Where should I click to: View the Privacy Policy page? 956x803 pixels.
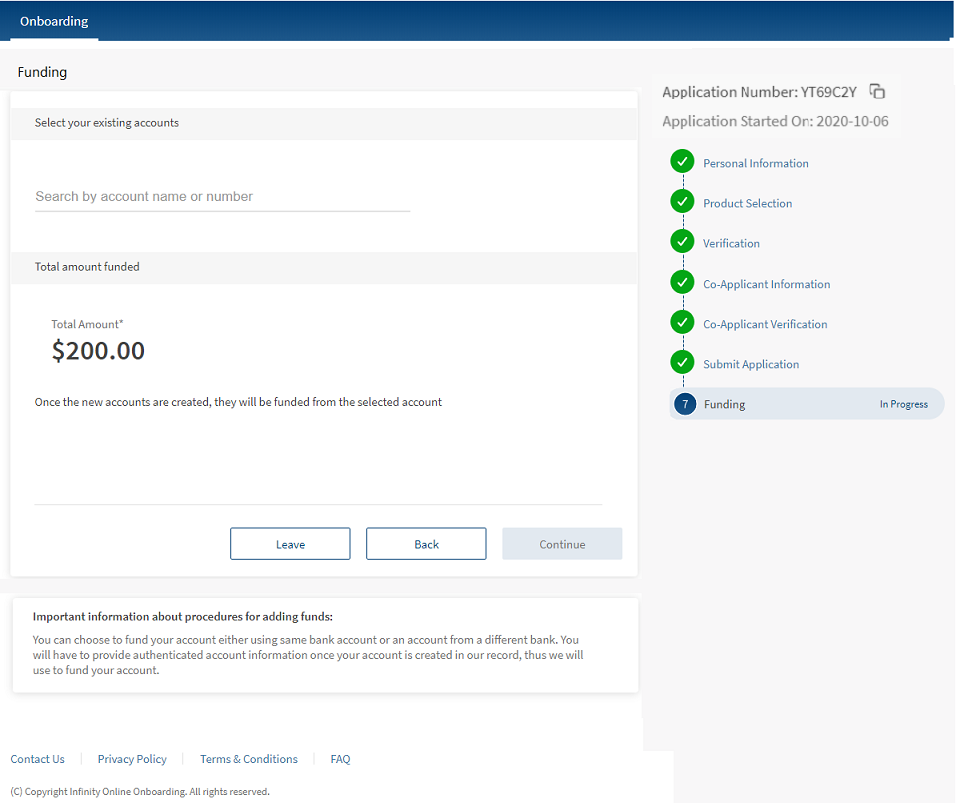tap(132, 759)
